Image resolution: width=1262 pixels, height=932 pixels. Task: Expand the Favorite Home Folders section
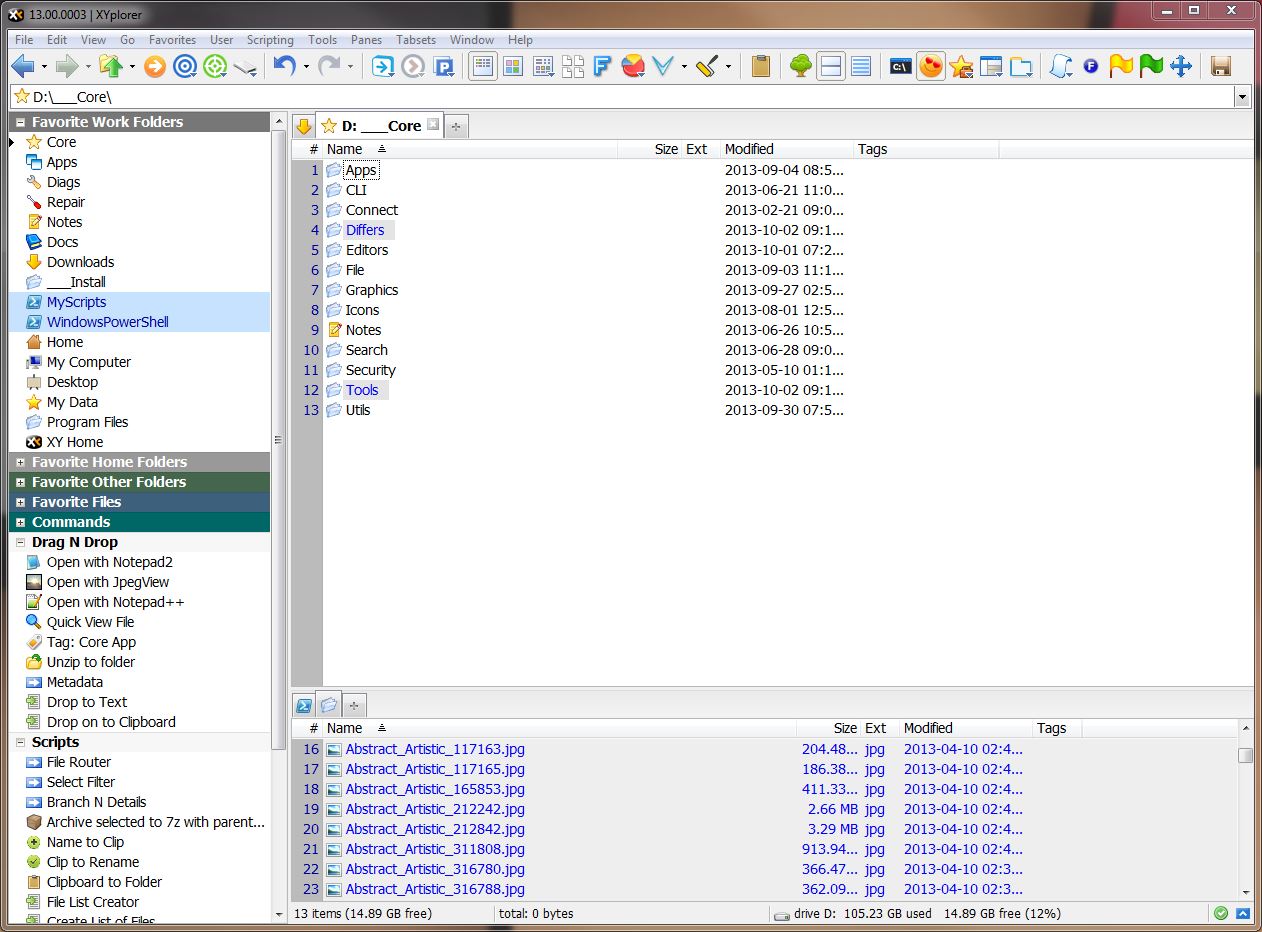(20, 462)
